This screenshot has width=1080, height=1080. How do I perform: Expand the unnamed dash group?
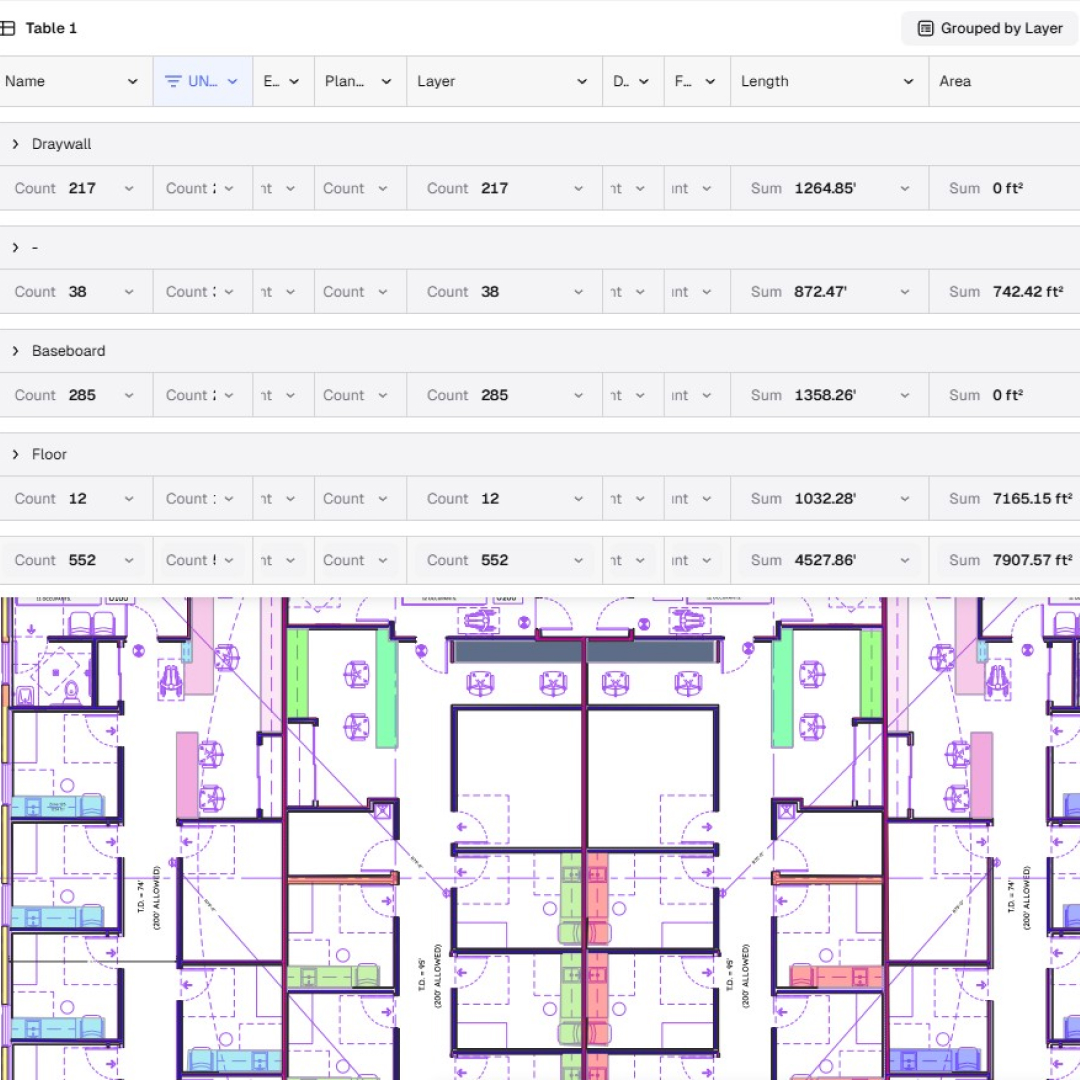point(16,247)
